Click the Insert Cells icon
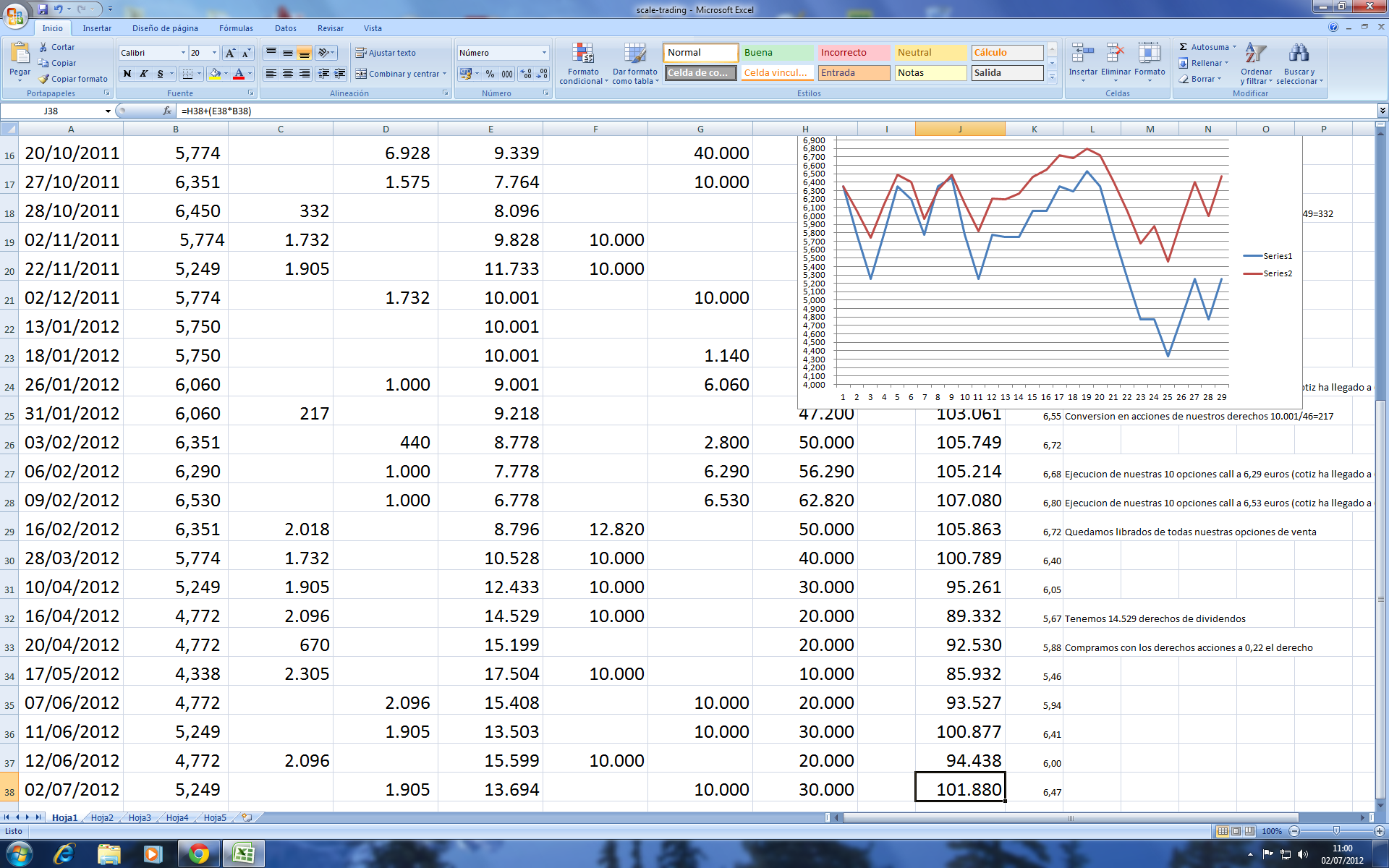 (1082, 54)
